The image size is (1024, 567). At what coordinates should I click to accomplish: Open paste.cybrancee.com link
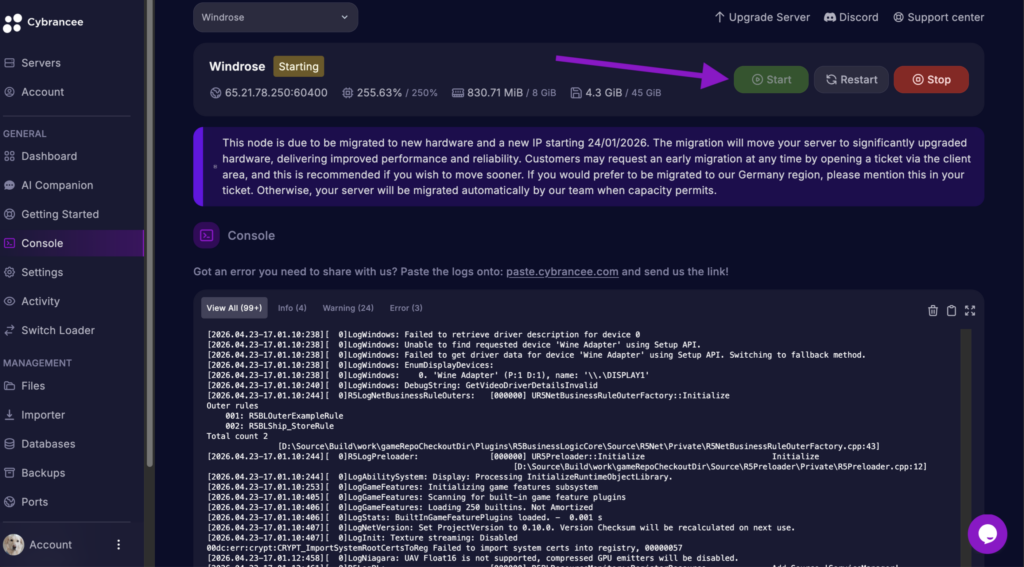(562, 271)
